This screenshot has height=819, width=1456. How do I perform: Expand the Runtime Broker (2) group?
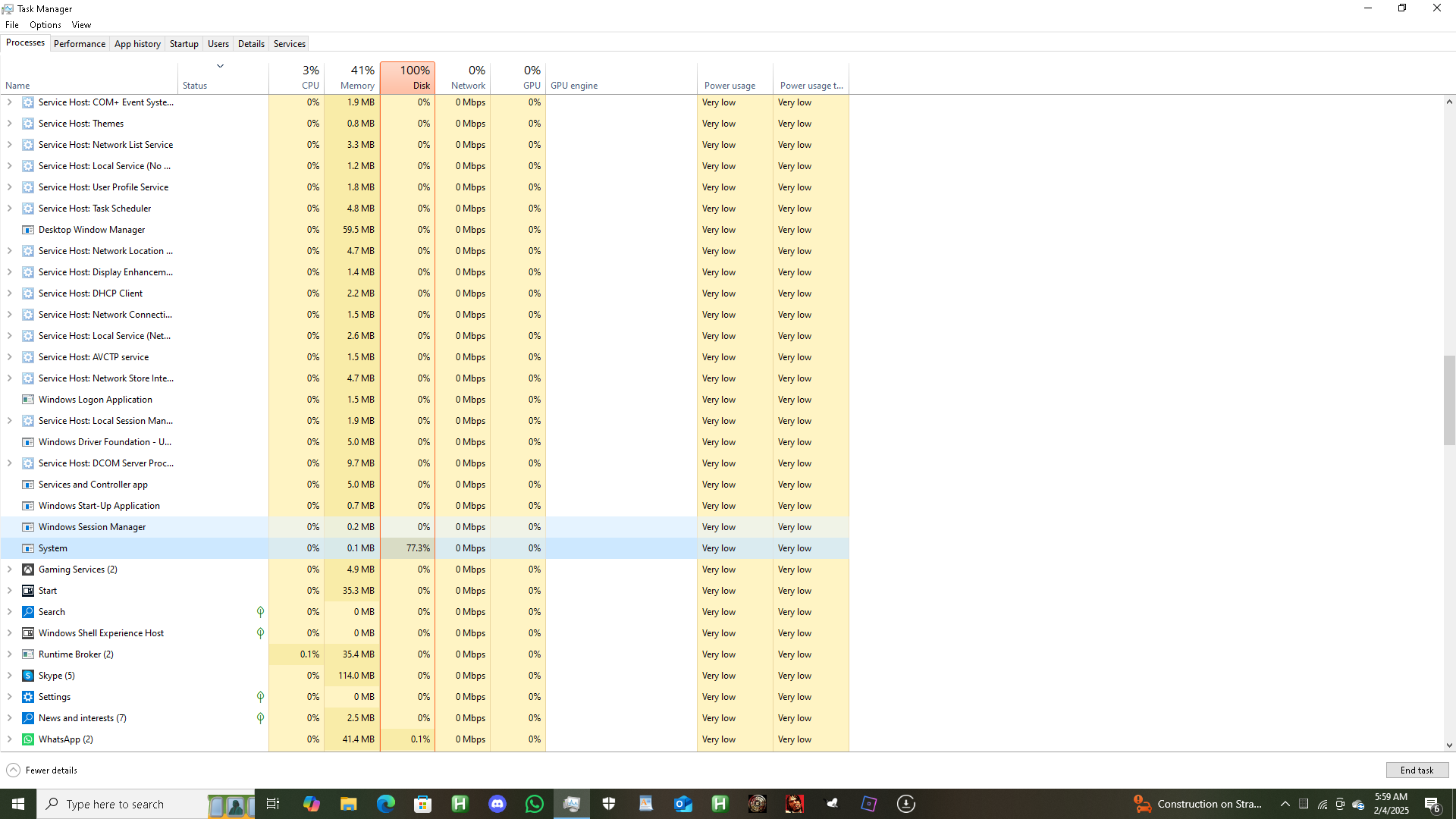(9, 654)
